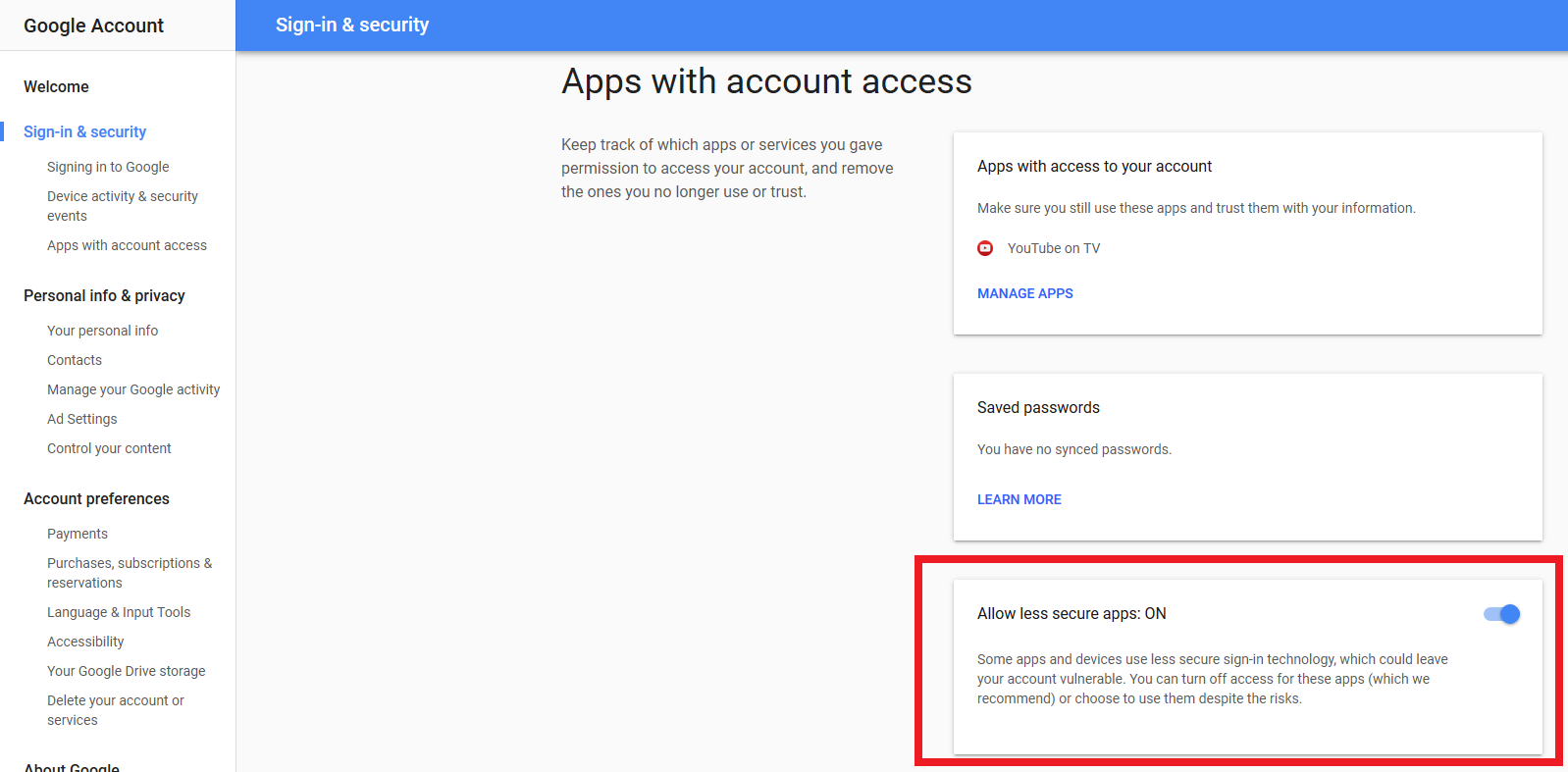Select Apps with account access sidebar item
The height and width of the screenshot is (772, 1568).
tap(127, 245)
